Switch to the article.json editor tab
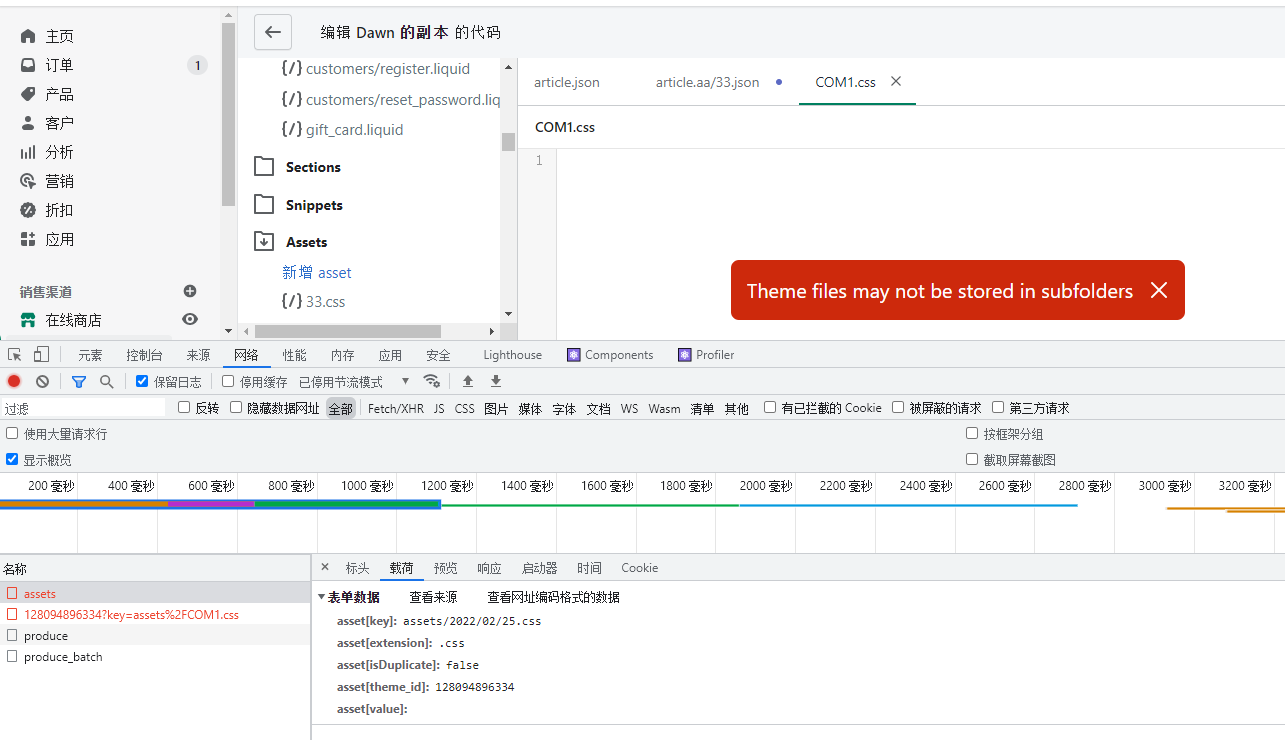 point(567,82)
